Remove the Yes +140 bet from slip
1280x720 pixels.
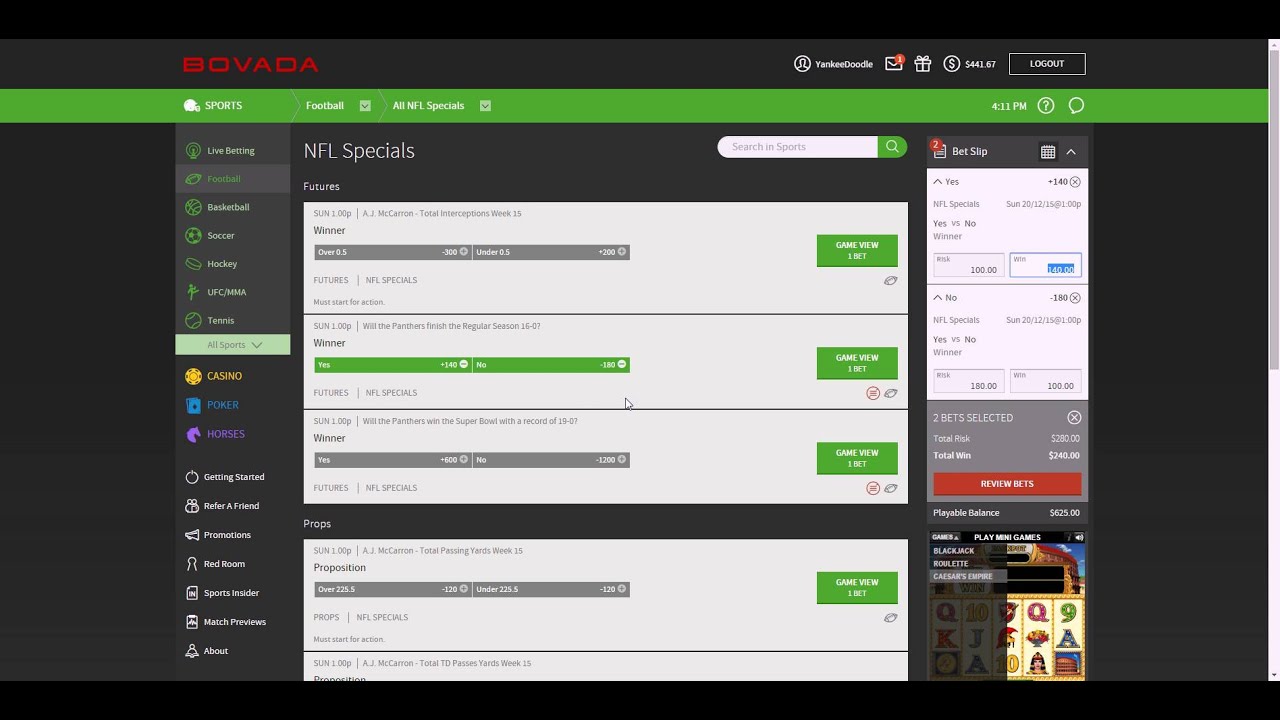(1075, 182)
